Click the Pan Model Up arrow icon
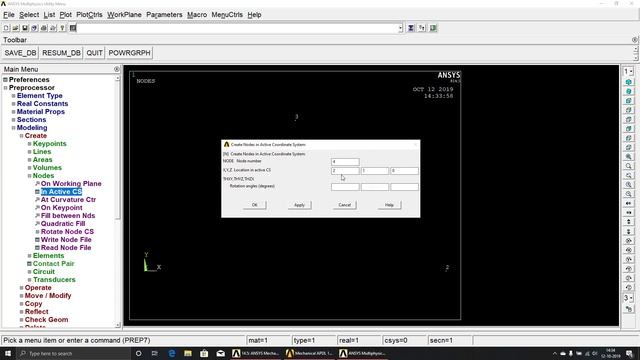The image size is (640, 360). [629, 222]
